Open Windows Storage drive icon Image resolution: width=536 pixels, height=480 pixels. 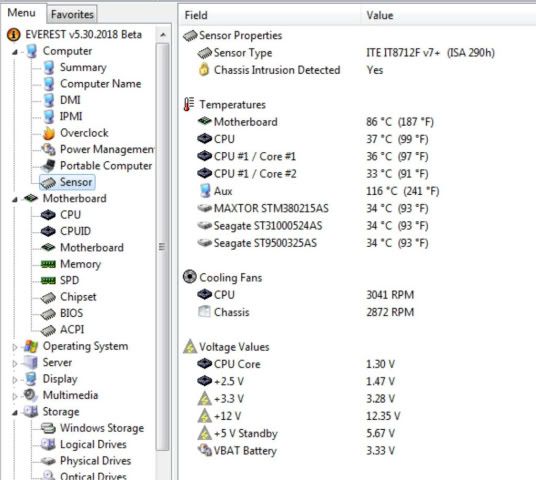coord(48,428)
